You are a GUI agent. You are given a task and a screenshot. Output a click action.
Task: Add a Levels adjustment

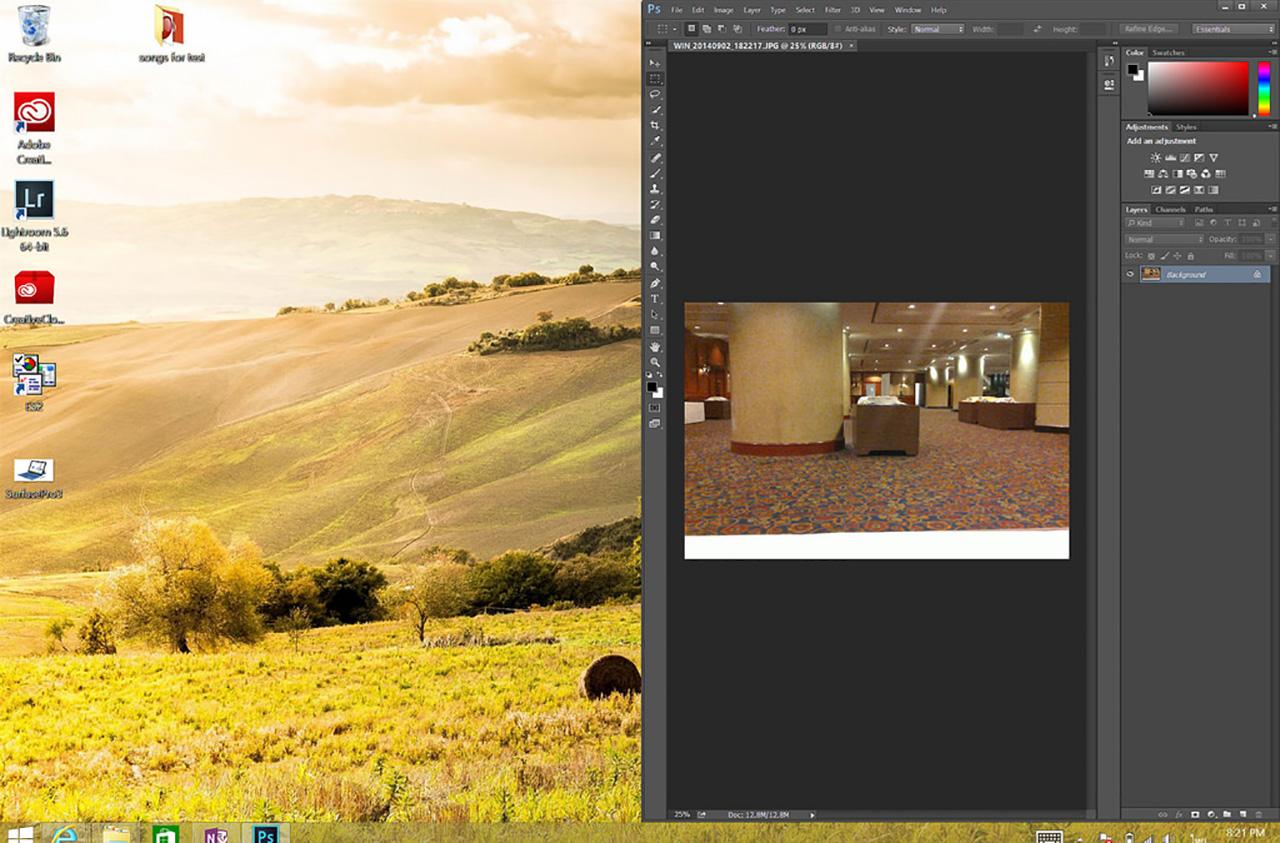(x=1170, y=158)
